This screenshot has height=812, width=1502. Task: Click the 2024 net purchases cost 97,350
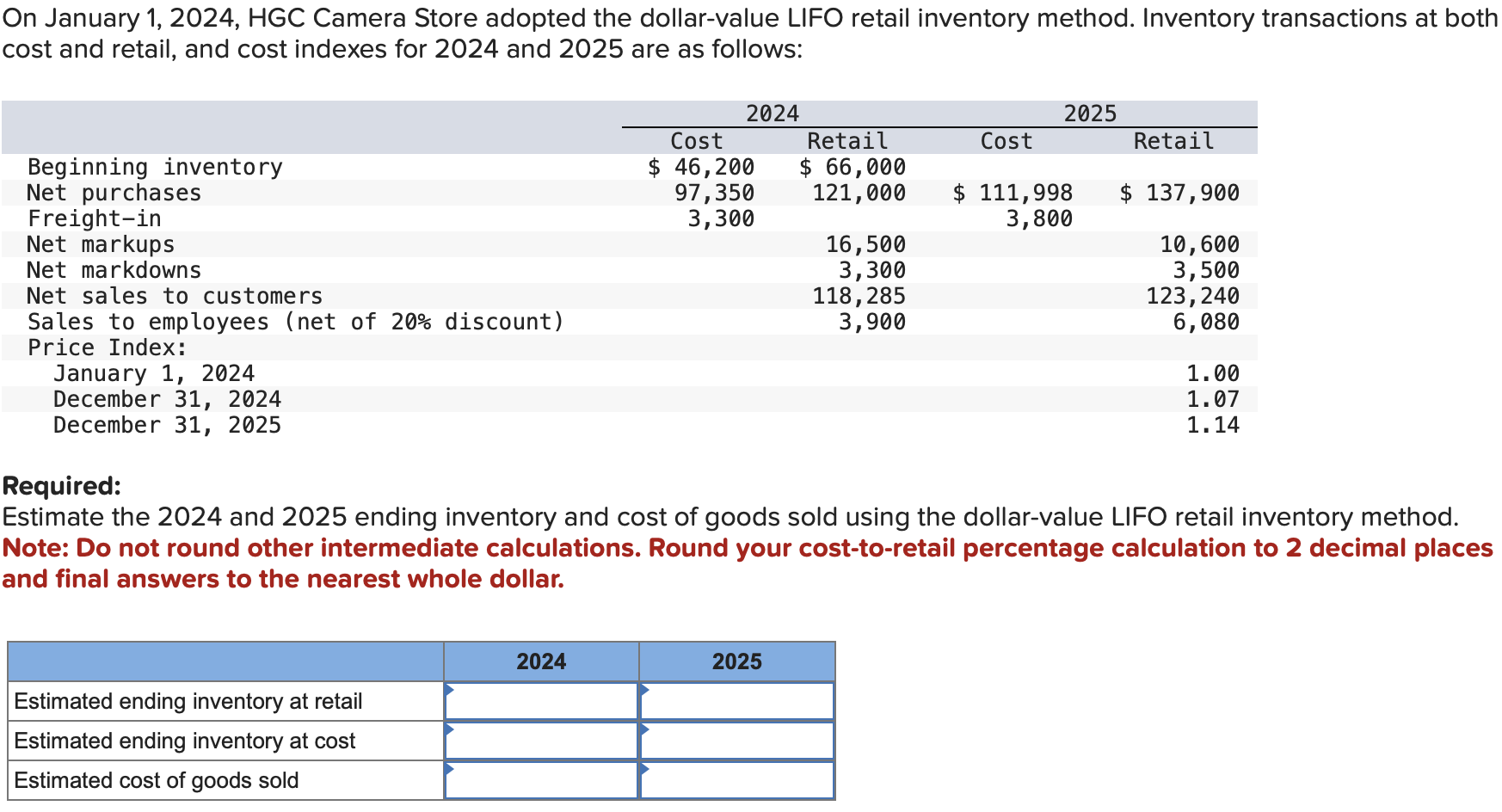(x=714, y=193)
